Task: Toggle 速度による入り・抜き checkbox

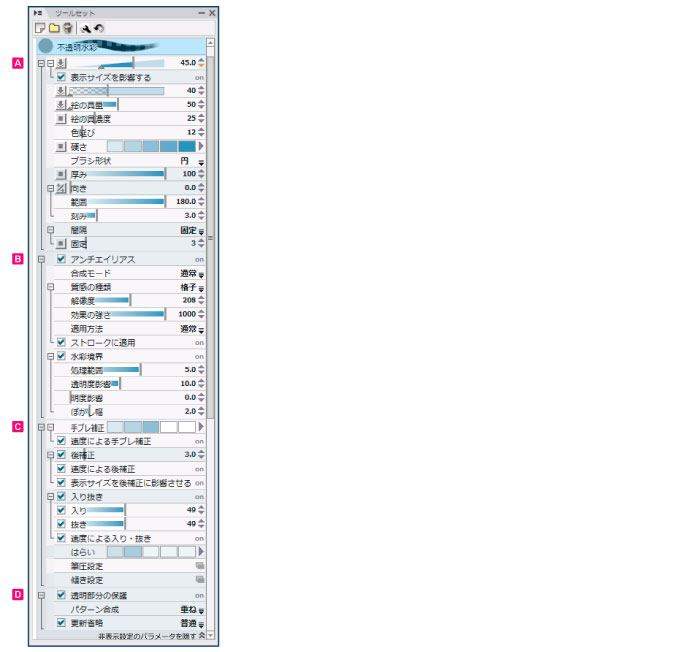Action: click(61, 538)
